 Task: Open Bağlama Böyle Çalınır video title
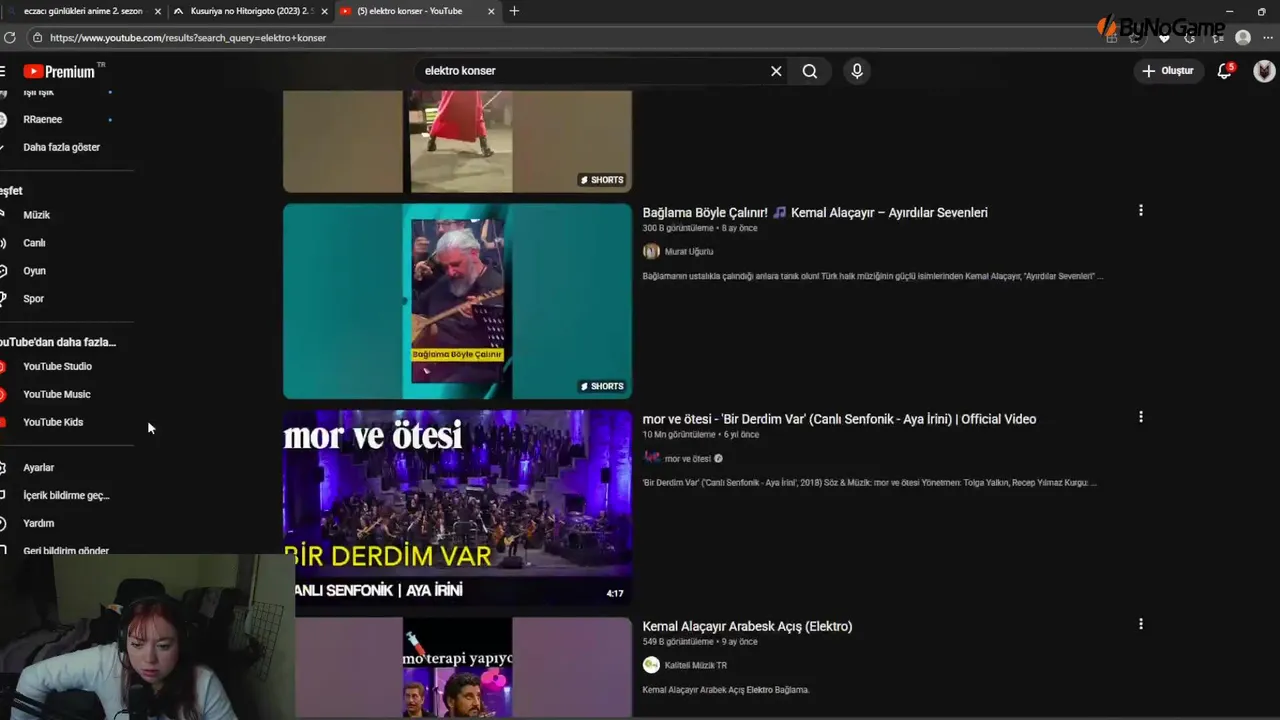815,213
